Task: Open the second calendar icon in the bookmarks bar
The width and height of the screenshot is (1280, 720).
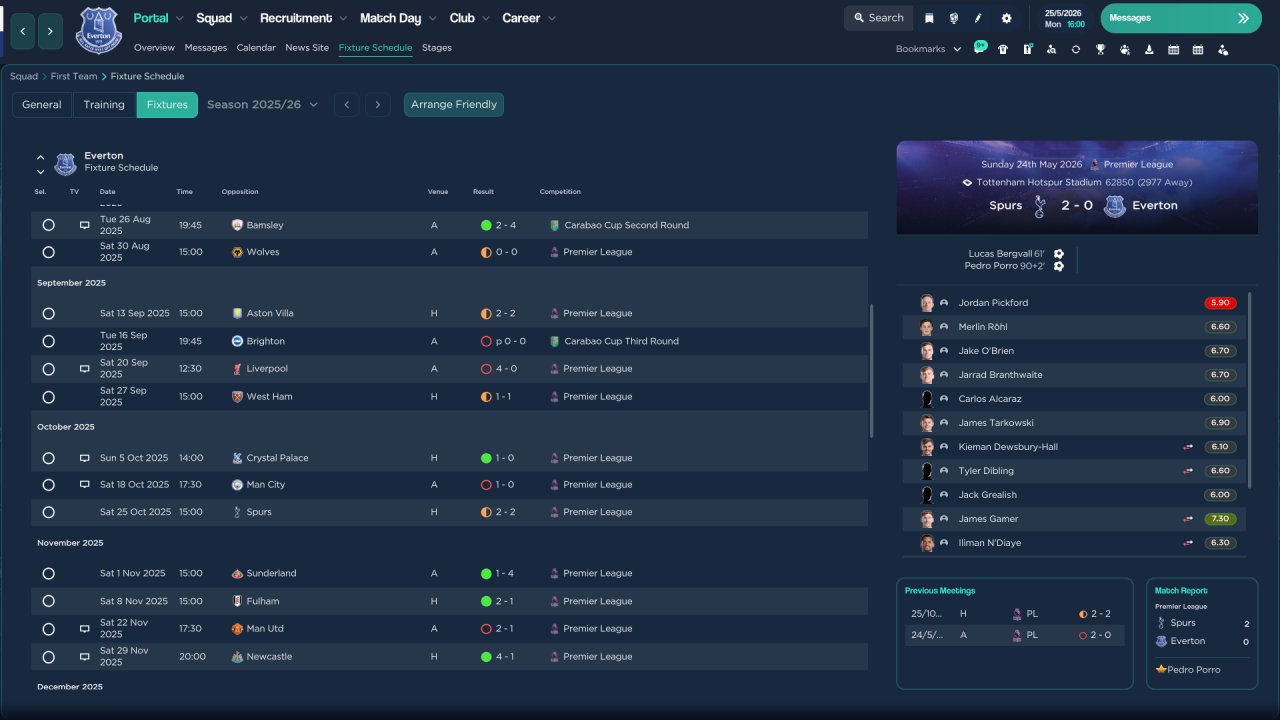Action: pos(1198,49)
